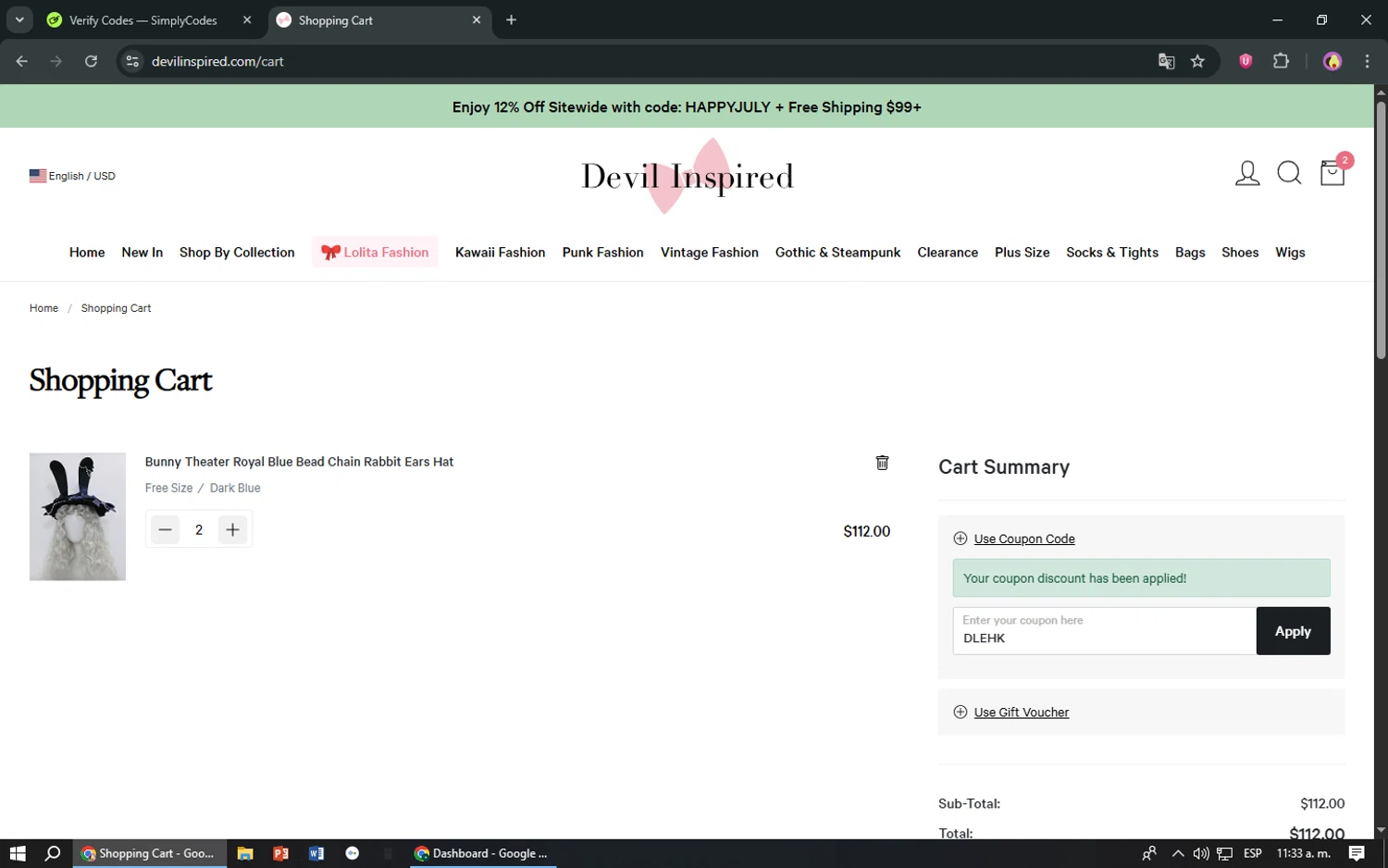Open the Shoes menu item

click(1240, 253)
